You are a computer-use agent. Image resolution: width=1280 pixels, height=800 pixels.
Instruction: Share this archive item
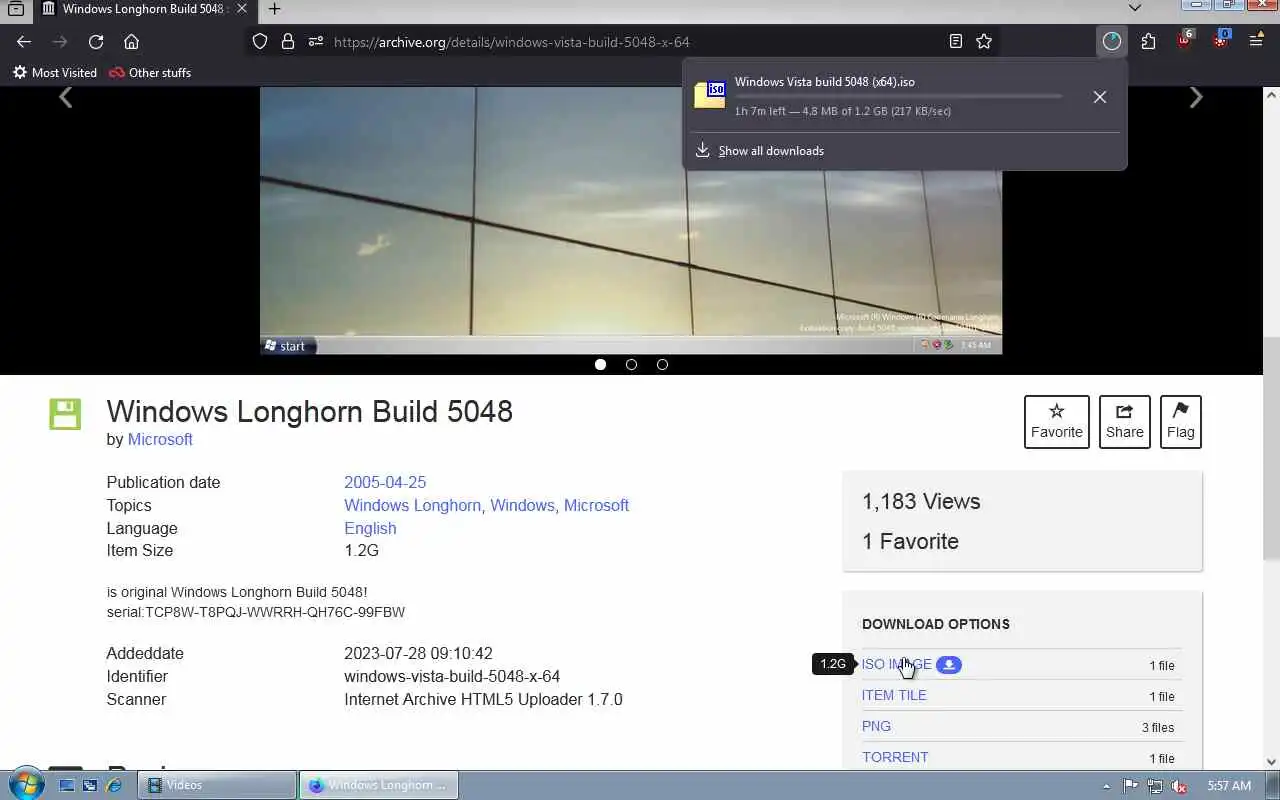coord(1125,422)
